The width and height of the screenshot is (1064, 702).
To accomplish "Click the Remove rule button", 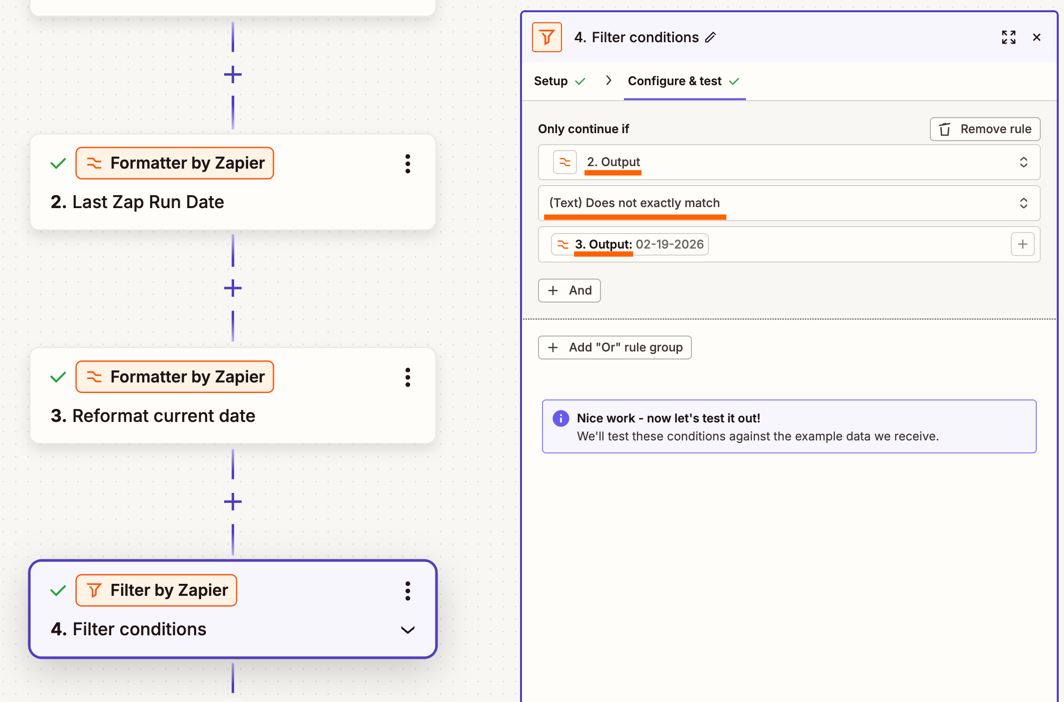I will [984, 129].
